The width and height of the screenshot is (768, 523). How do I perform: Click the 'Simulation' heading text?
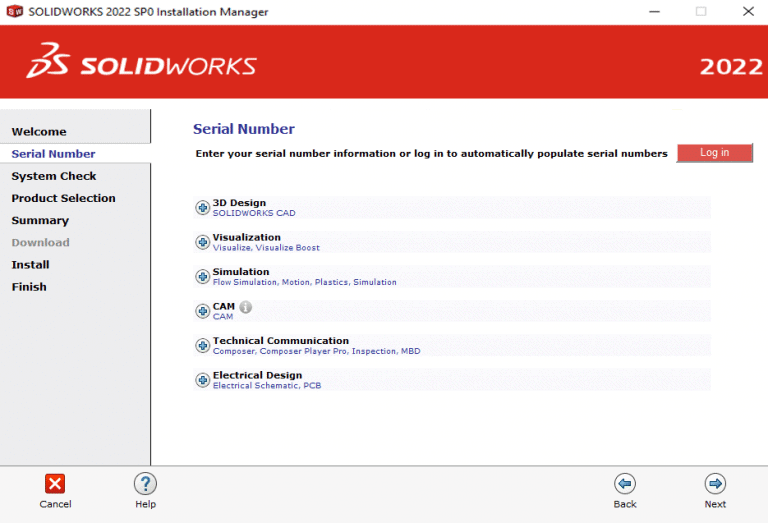click(241, 271)
